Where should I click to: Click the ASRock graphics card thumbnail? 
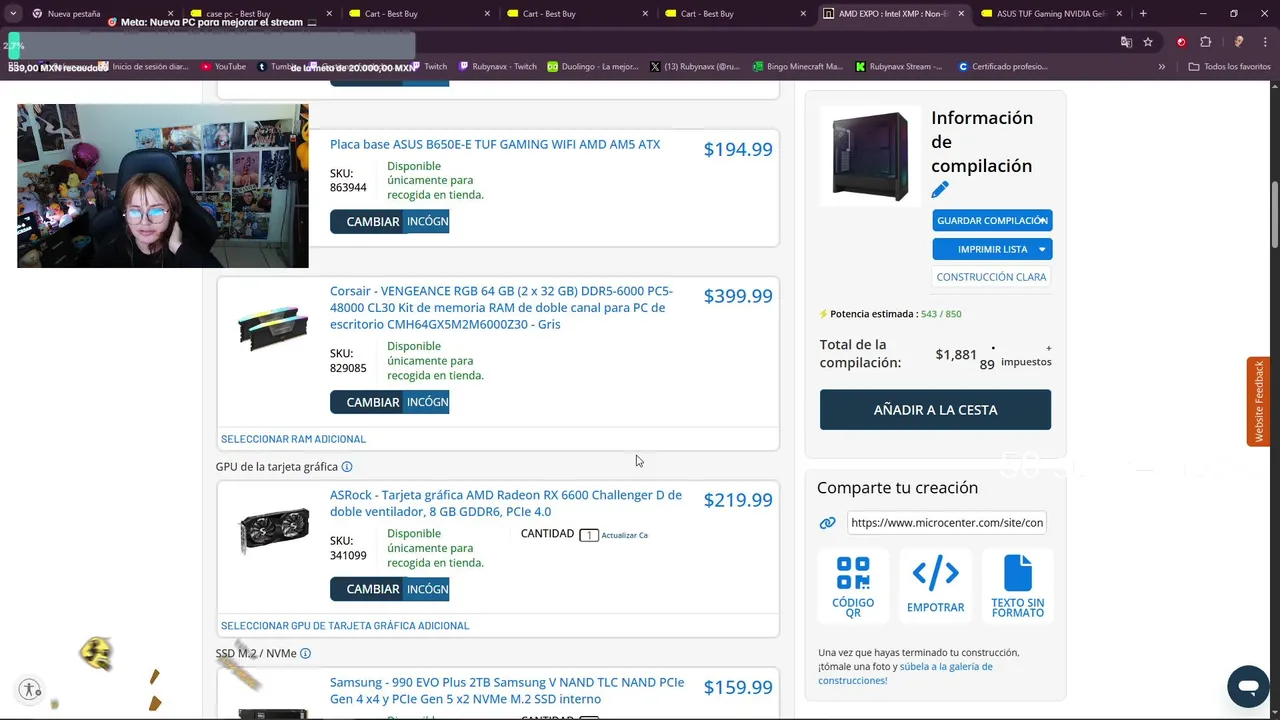[x=273, y=530]
